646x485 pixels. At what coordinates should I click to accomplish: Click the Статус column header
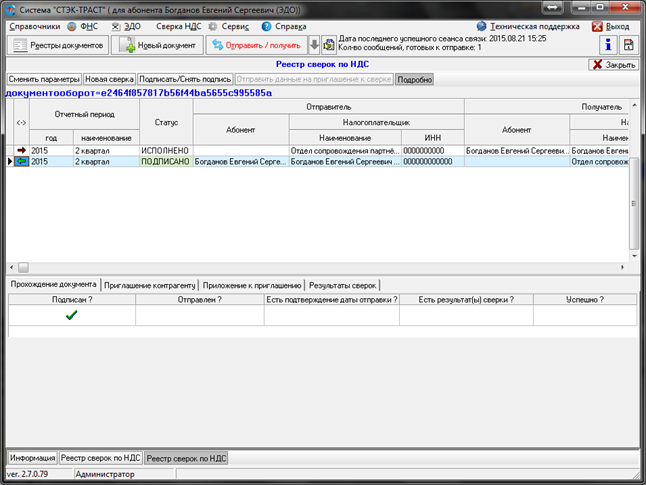click(166, 122)
